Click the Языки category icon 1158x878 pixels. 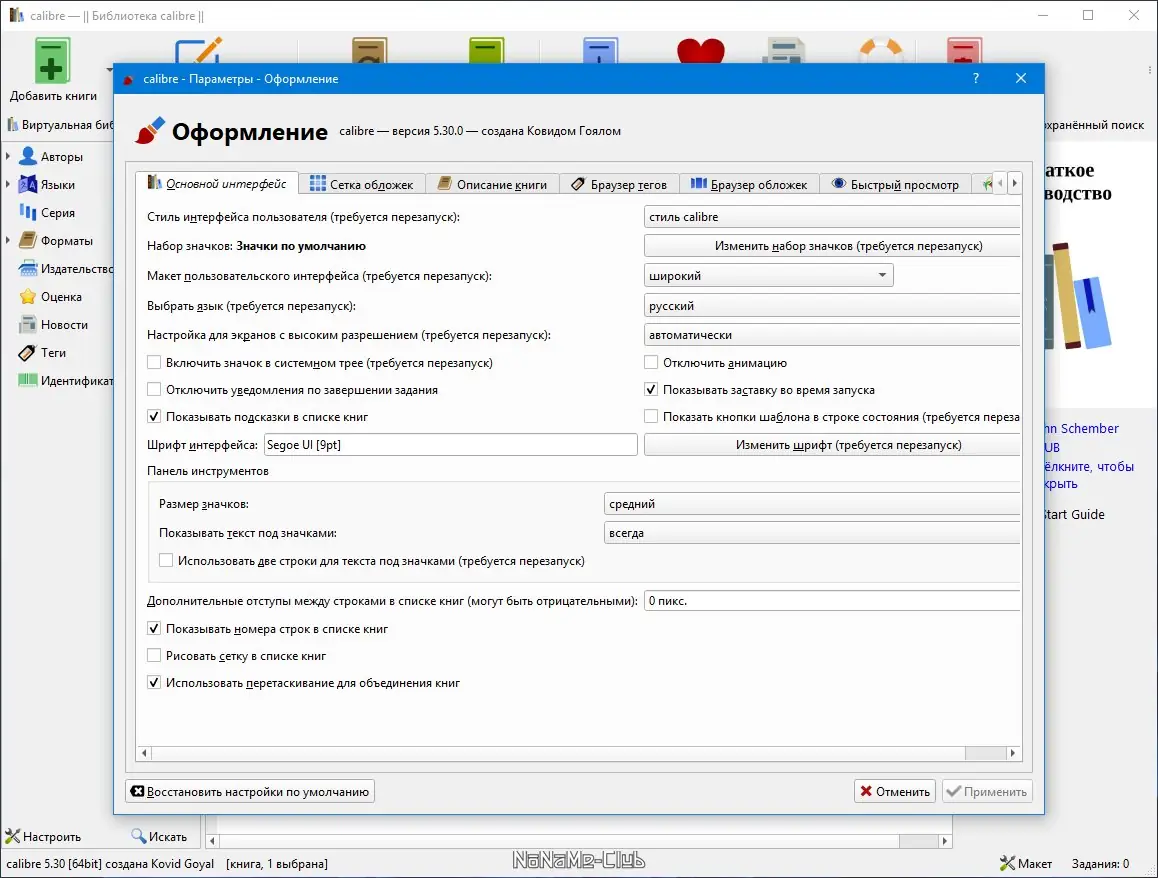[27, 184]
